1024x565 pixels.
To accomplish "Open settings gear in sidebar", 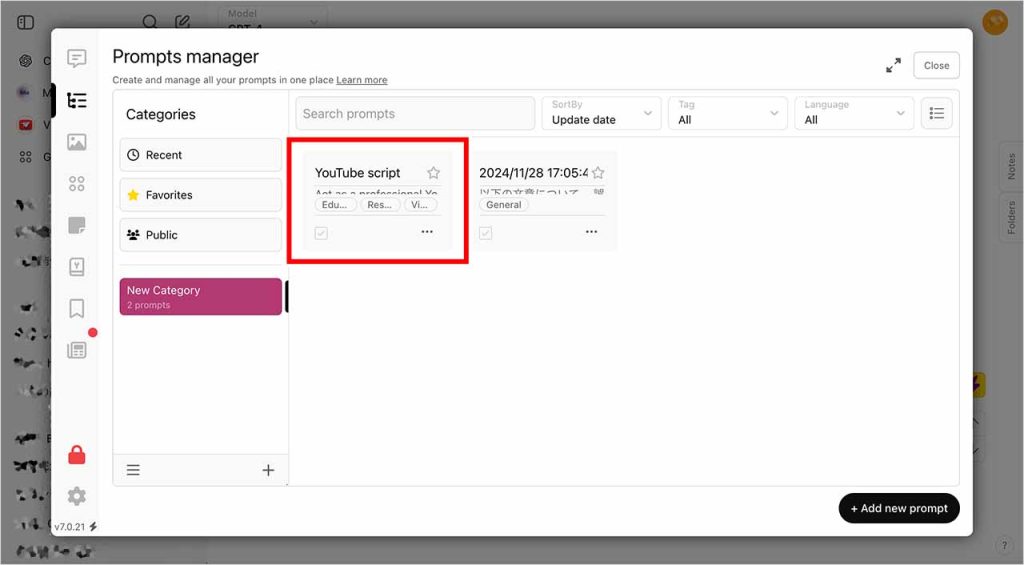I will click(77, 496).
